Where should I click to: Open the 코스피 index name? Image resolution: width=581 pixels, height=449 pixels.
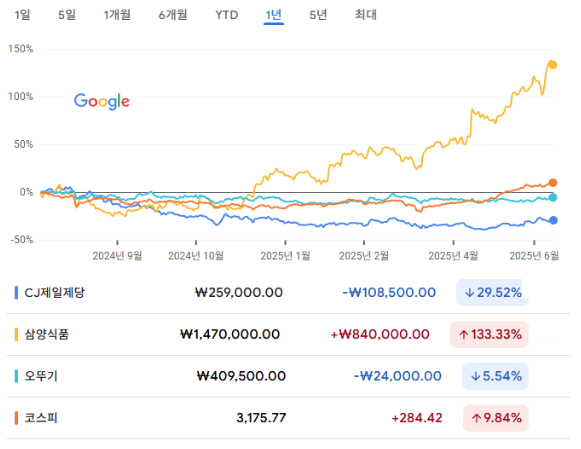pyautogui.click(x=41, y=418)
